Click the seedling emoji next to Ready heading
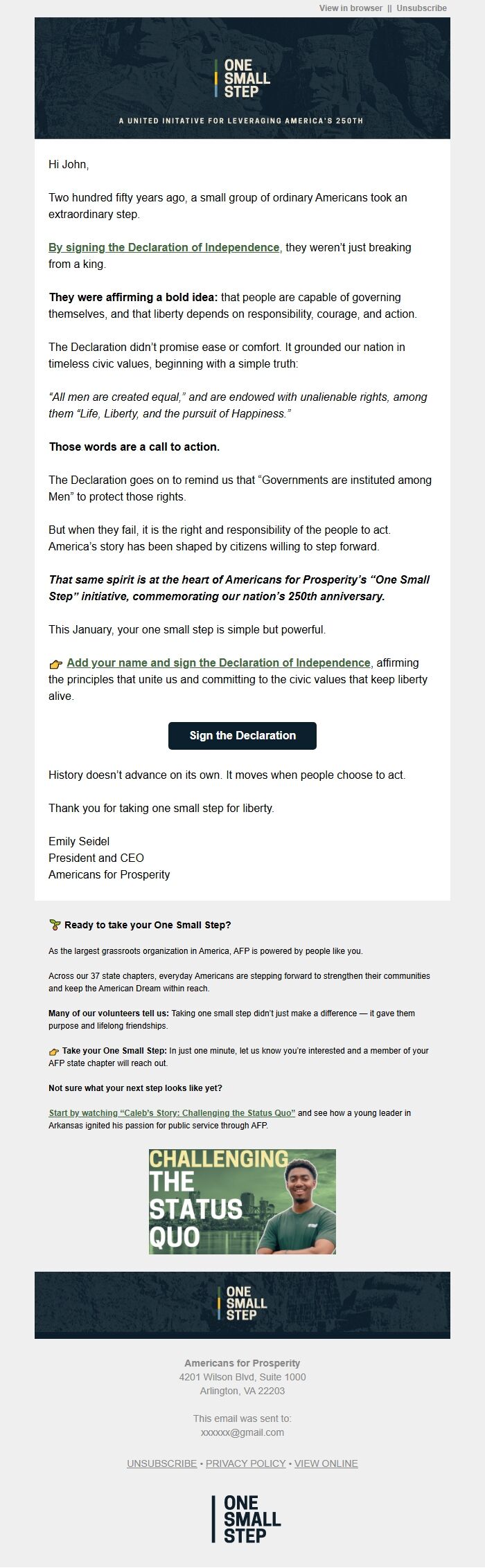 [55, 923]
